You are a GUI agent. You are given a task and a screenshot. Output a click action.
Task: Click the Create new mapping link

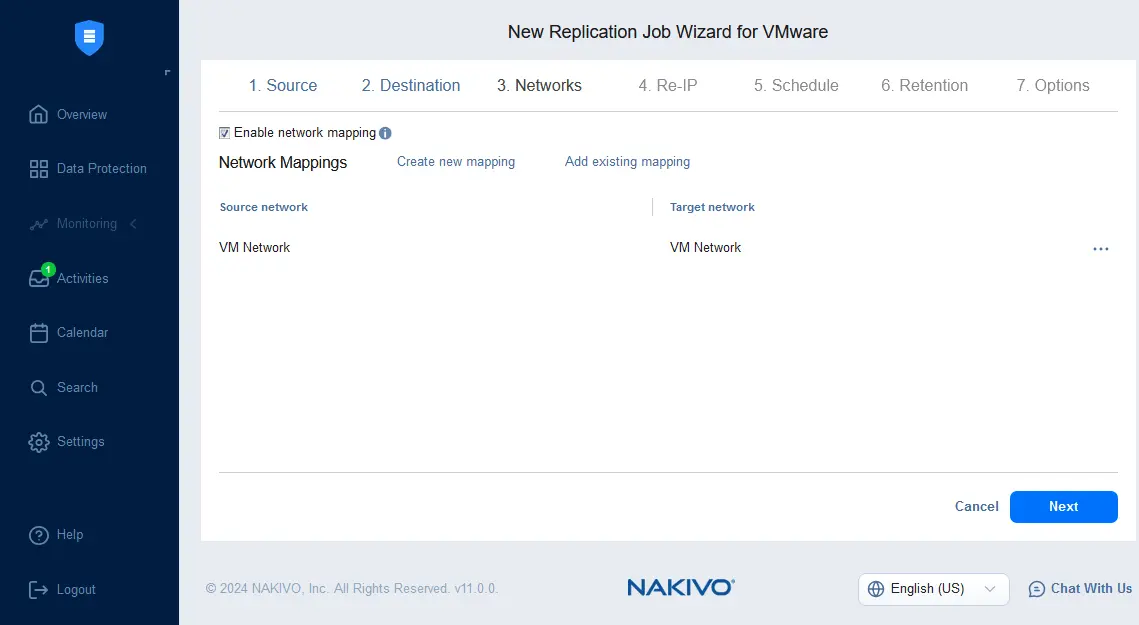pyautogui.click(x=455, y=161)
